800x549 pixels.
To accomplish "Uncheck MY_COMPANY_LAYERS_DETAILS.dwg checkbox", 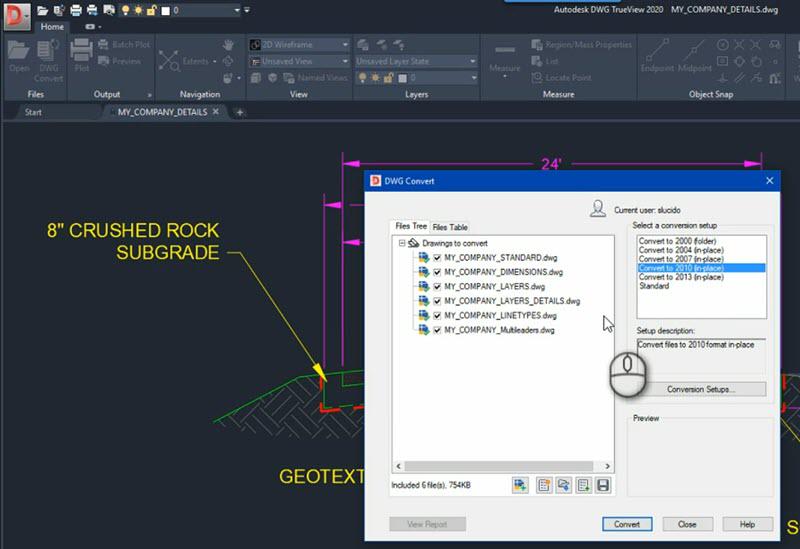I will click(x=437, y=301).
